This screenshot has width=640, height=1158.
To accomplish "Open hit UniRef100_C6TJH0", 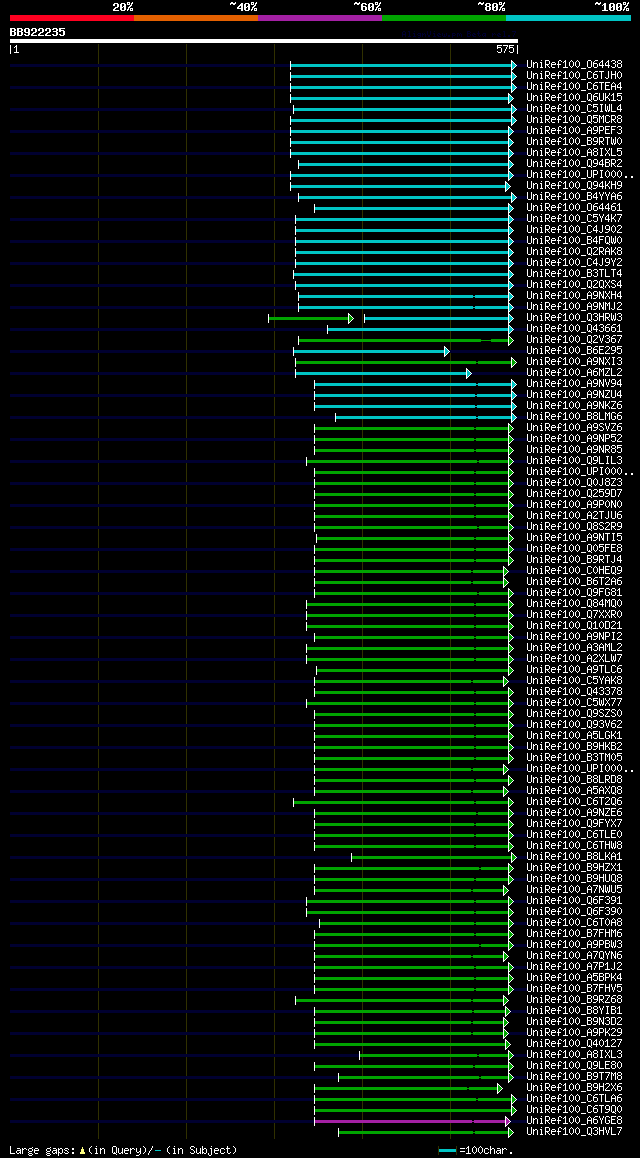I will click(x=574, y=75).
